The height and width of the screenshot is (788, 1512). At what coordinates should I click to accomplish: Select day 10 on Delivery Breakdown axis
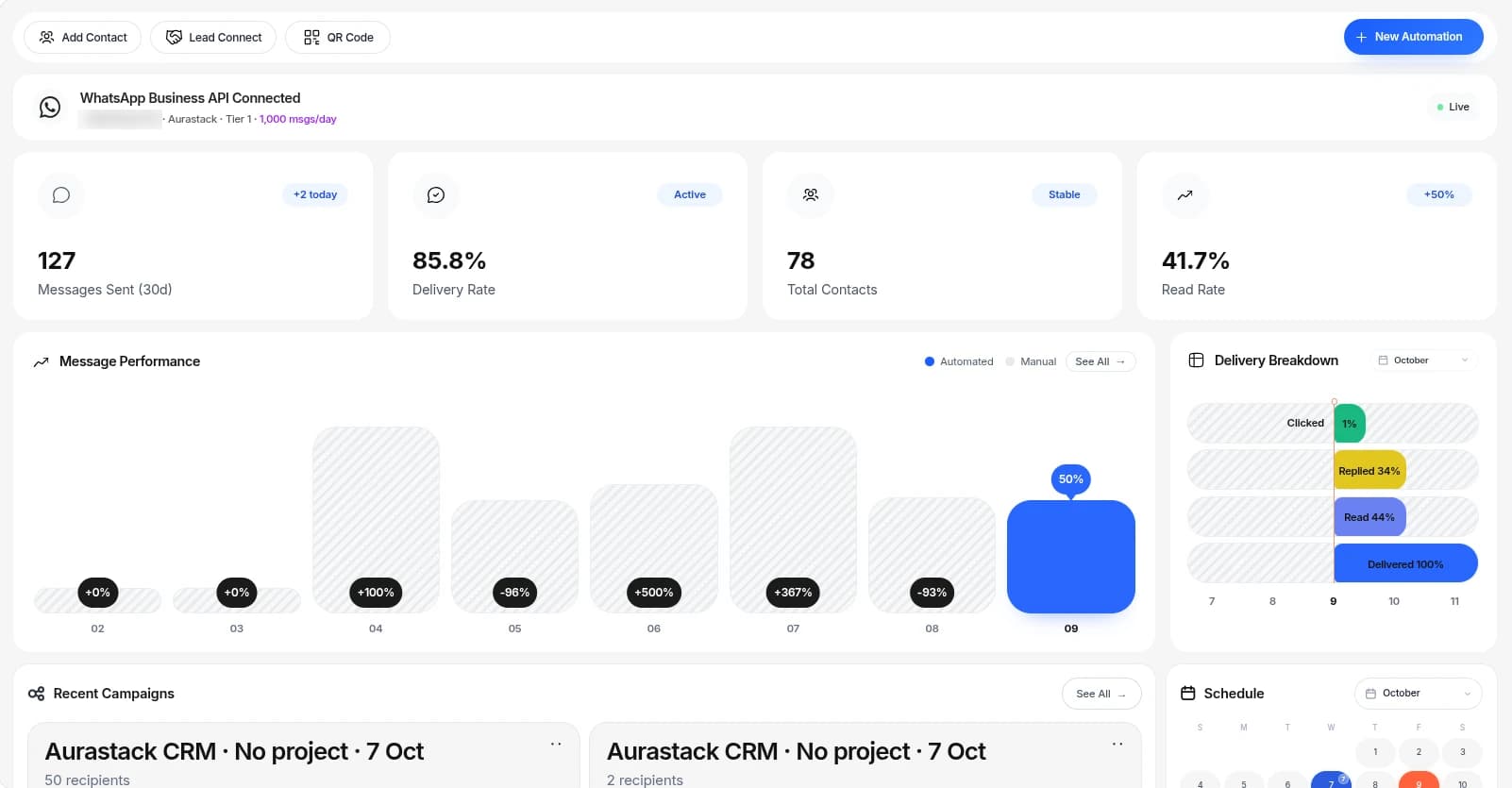pos(1394,601)
